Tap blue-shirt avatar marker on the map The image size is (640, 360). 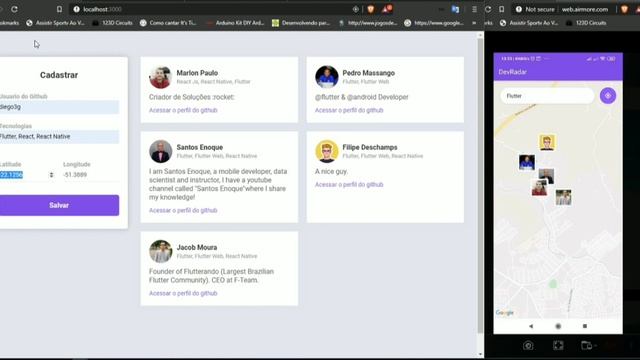[x=527, y=162]
